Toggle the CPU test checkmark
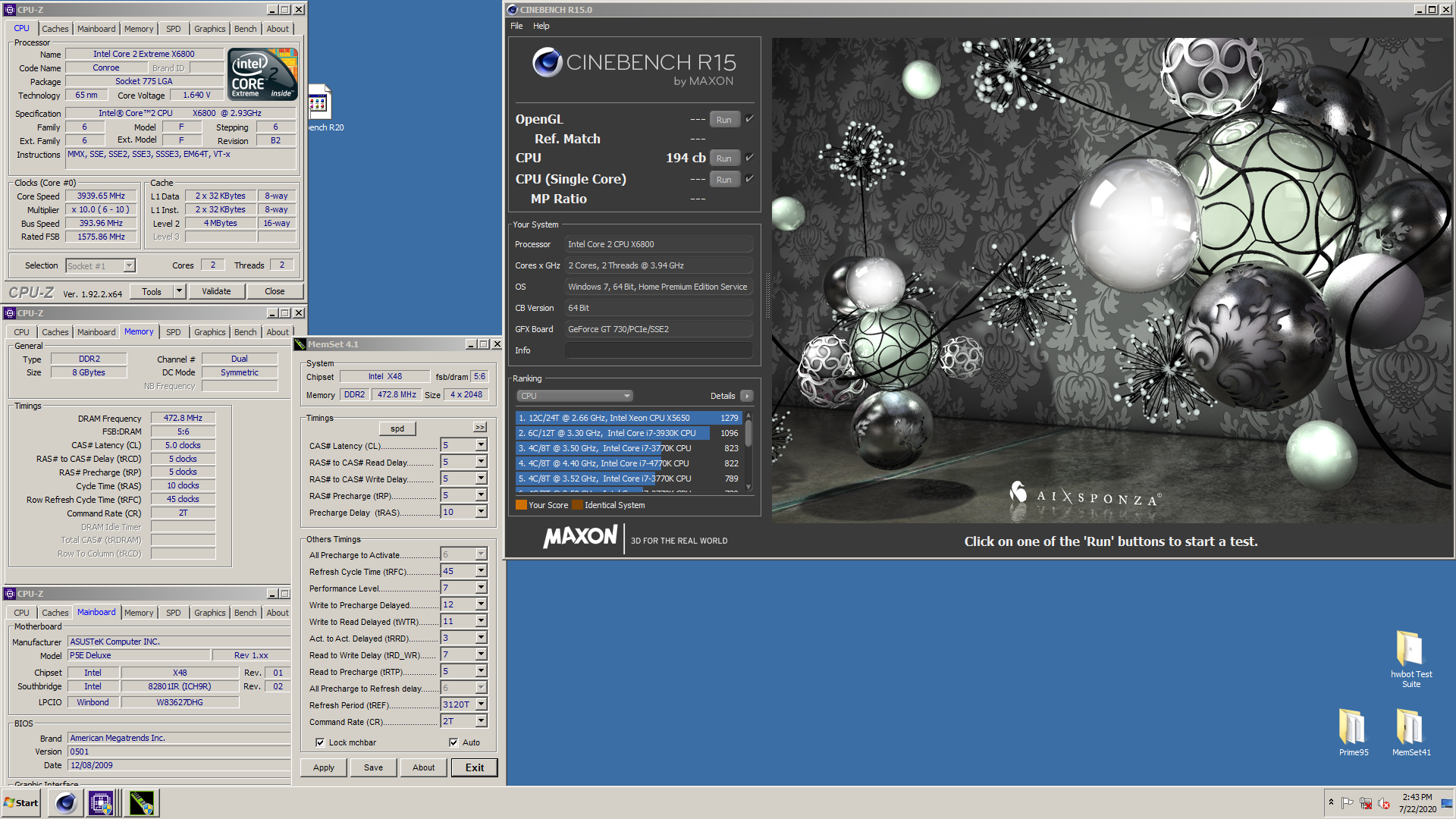Screen dimensions: 1456x819 pos(749,158)
